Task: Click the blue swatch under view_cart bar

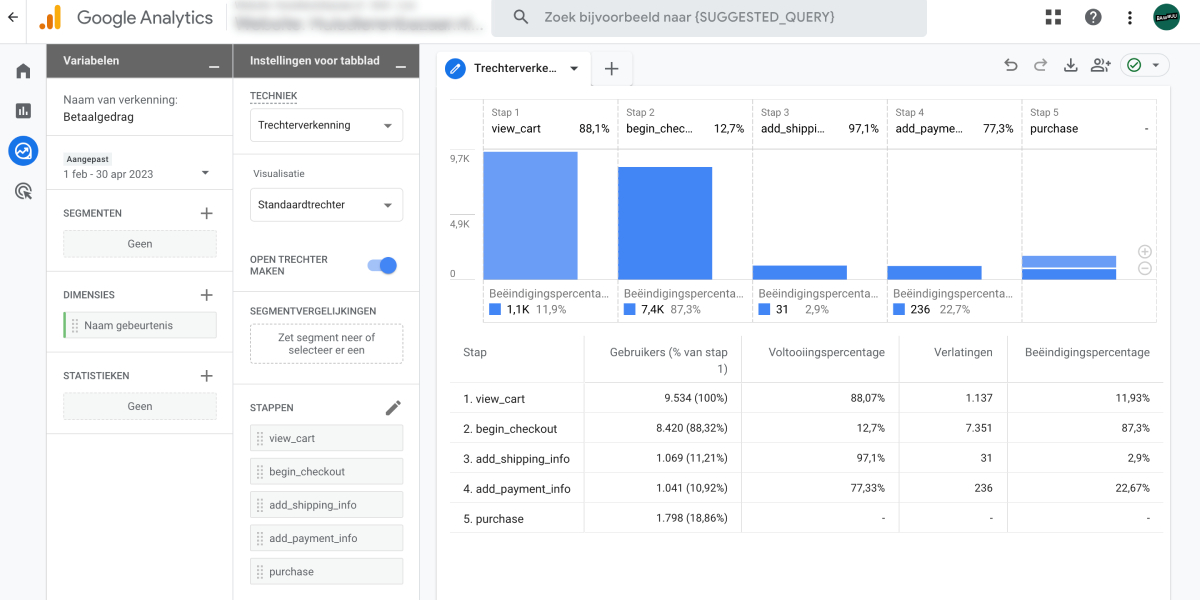Action: [x=494, y=310]
